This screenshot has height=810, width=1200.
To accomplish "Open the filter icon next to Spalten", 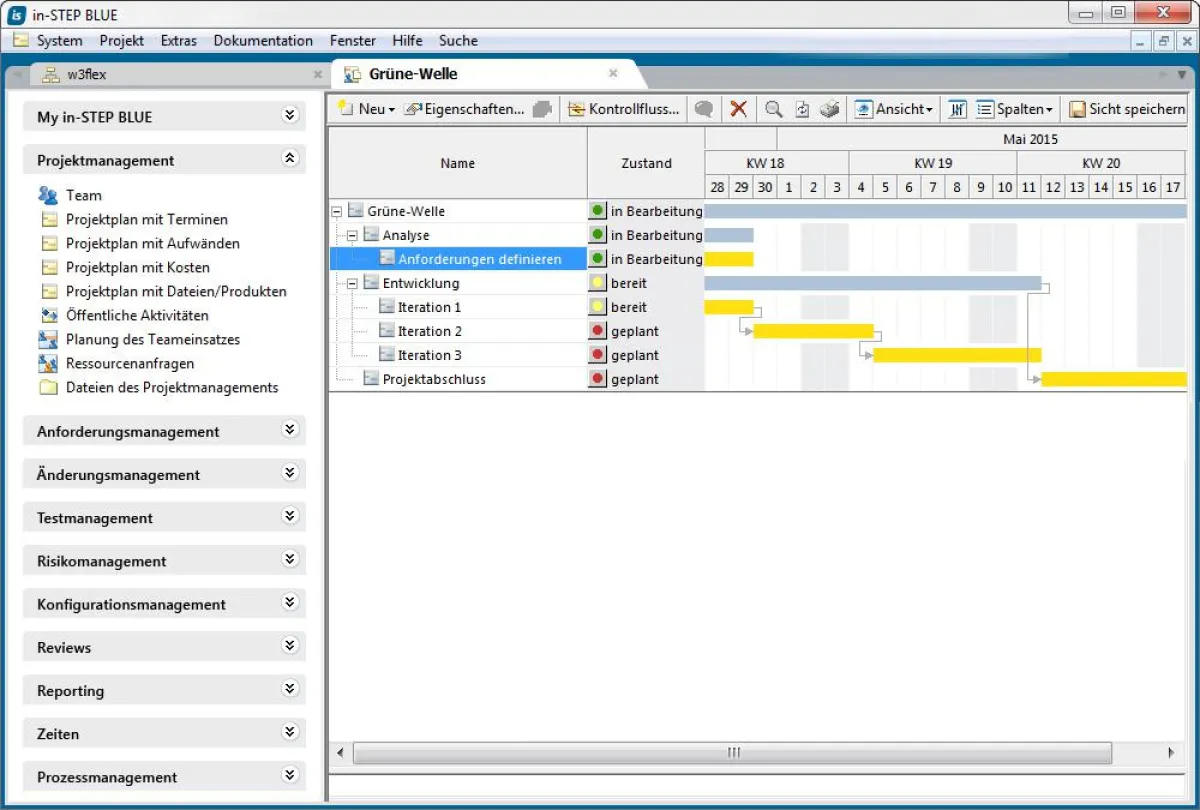I will tap(956, 110).
